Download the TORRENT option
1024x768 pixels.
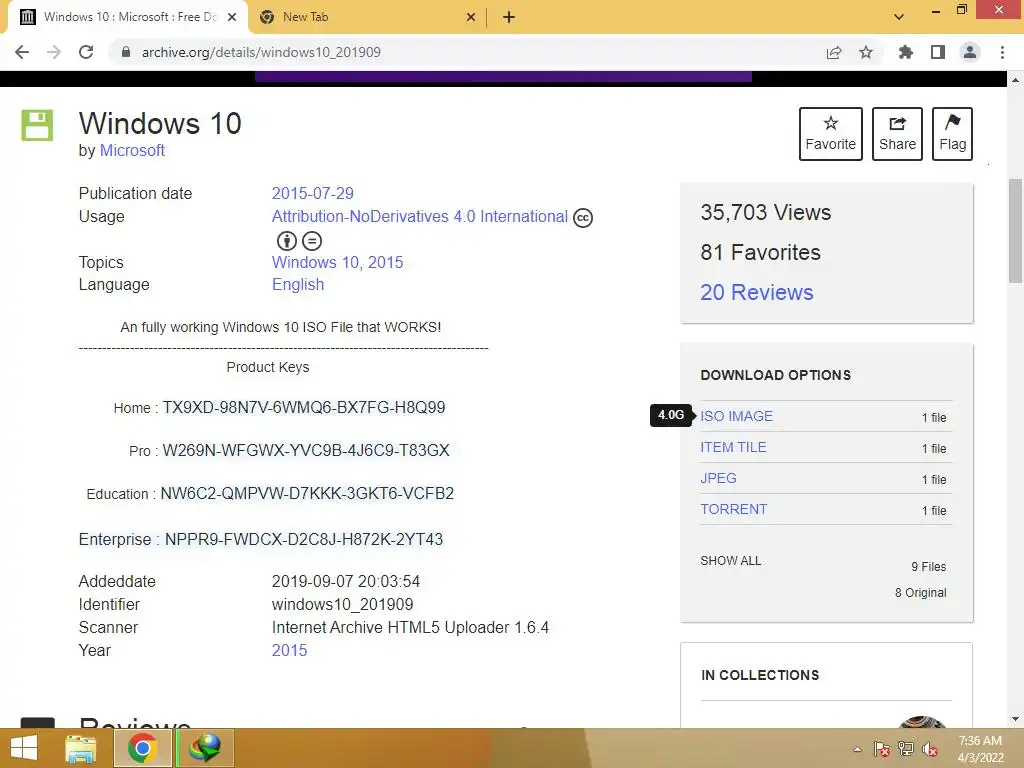click(x=733, y=509)
